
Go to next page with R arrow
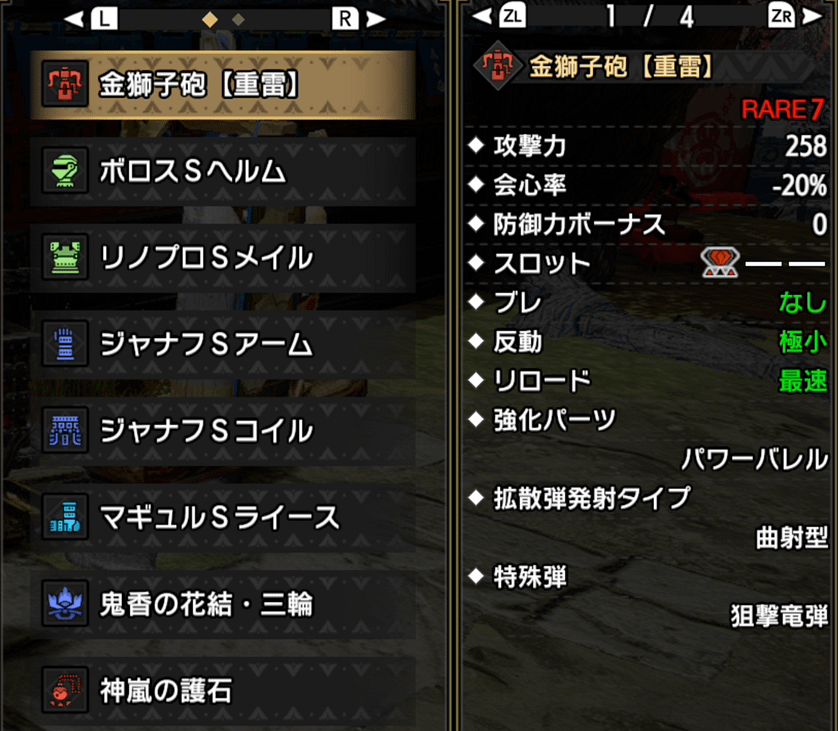tap(359, 19)
